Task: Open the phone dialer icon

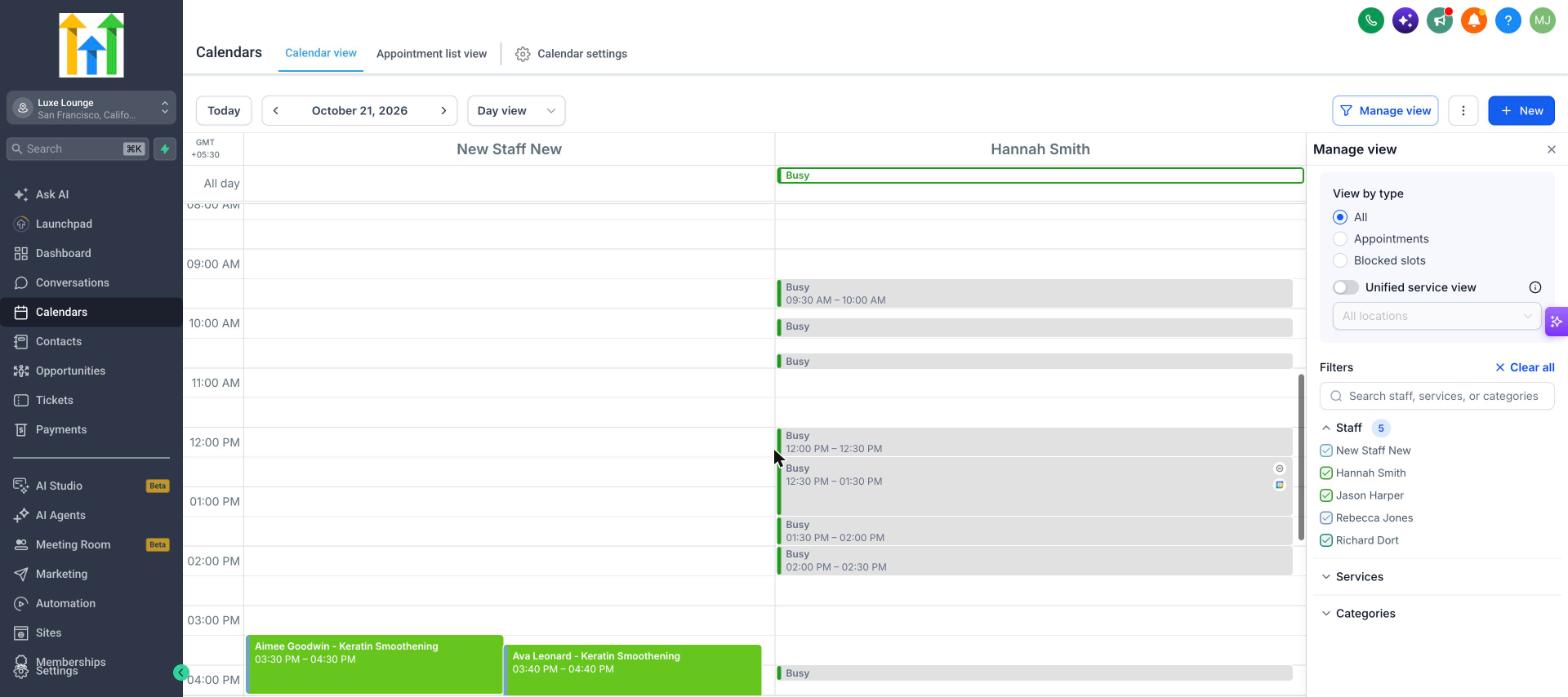Action: tap(1371, 20)
